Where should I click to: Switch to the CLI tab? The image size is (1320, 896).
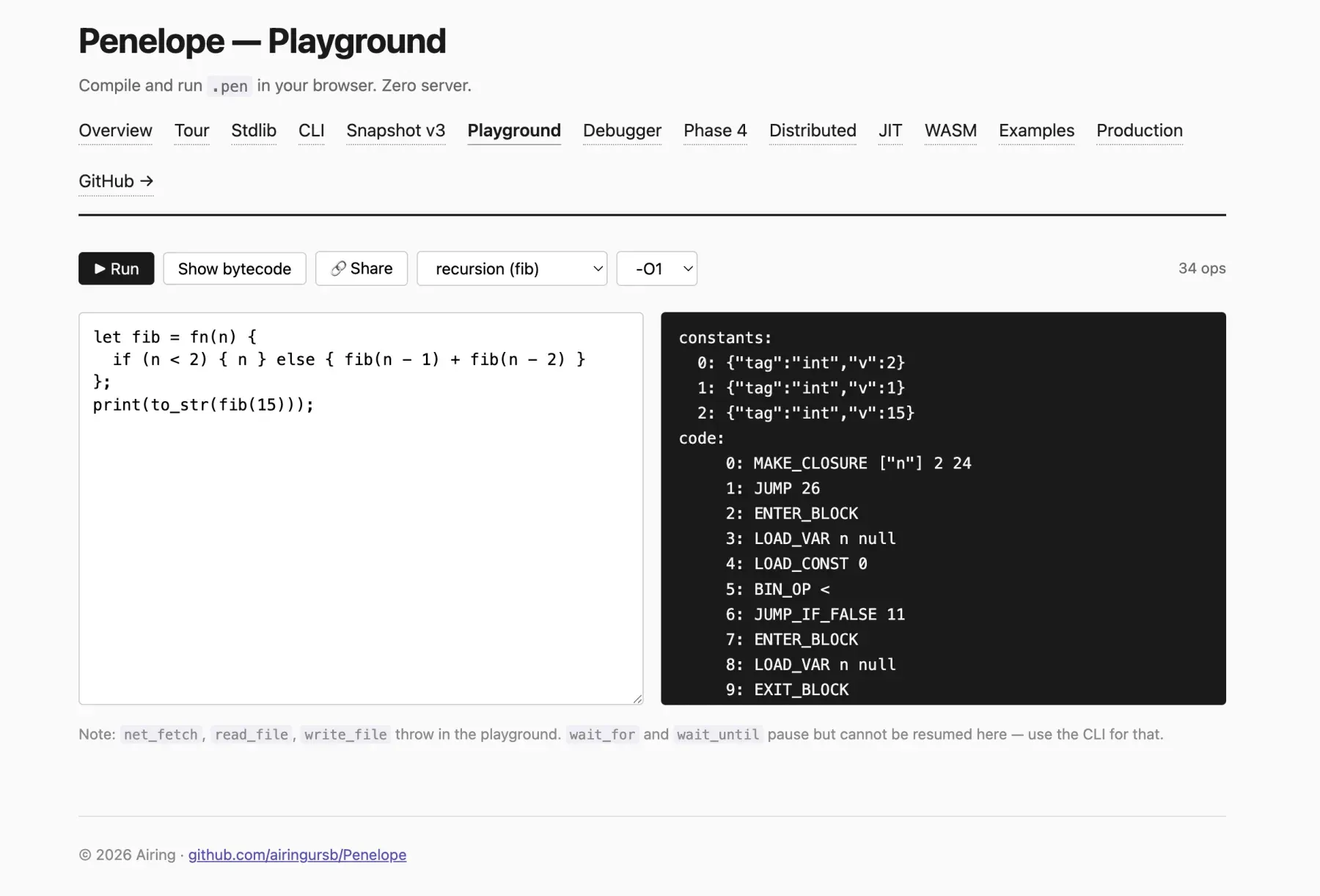(x=311, y=131)
